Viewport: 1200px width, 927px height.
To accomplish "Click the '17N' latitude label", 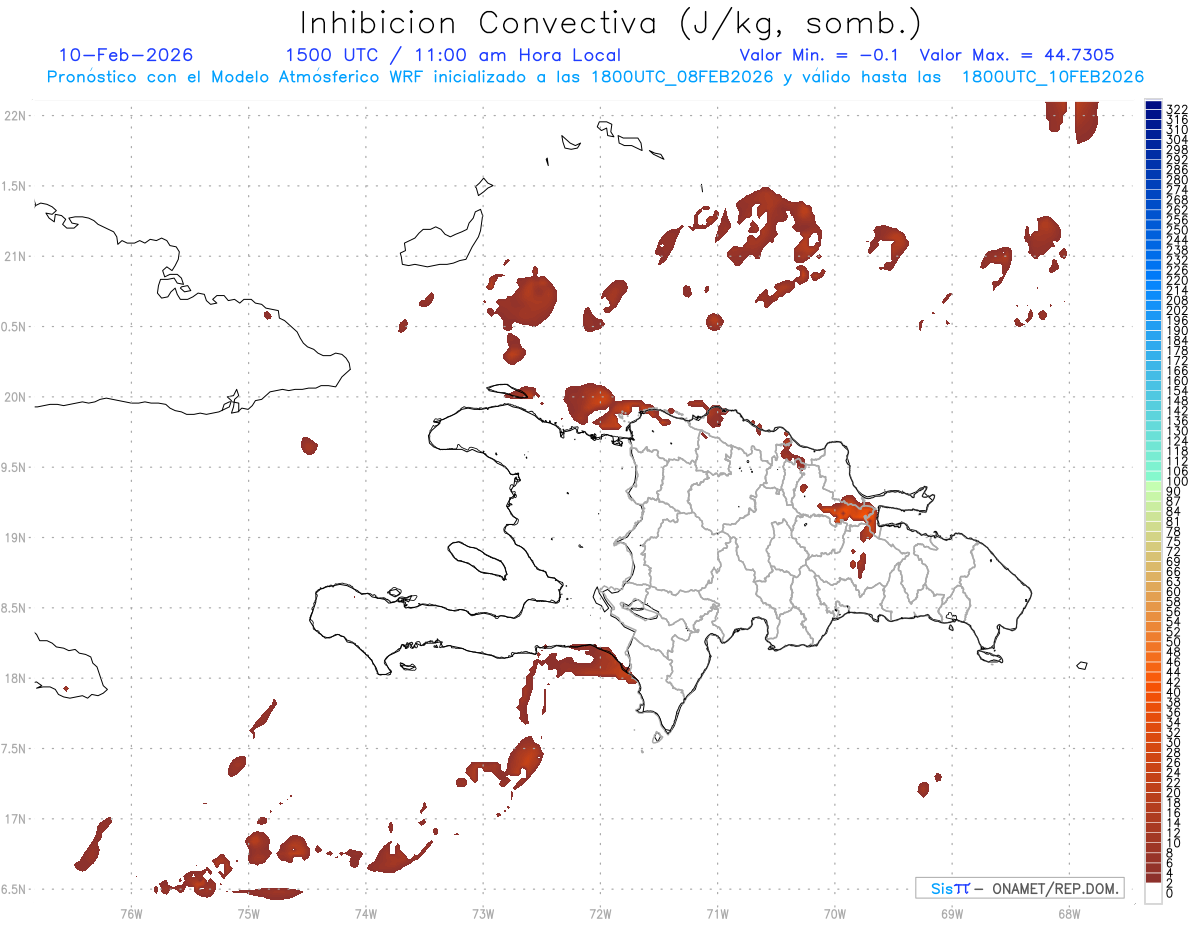I will point(15,819).
